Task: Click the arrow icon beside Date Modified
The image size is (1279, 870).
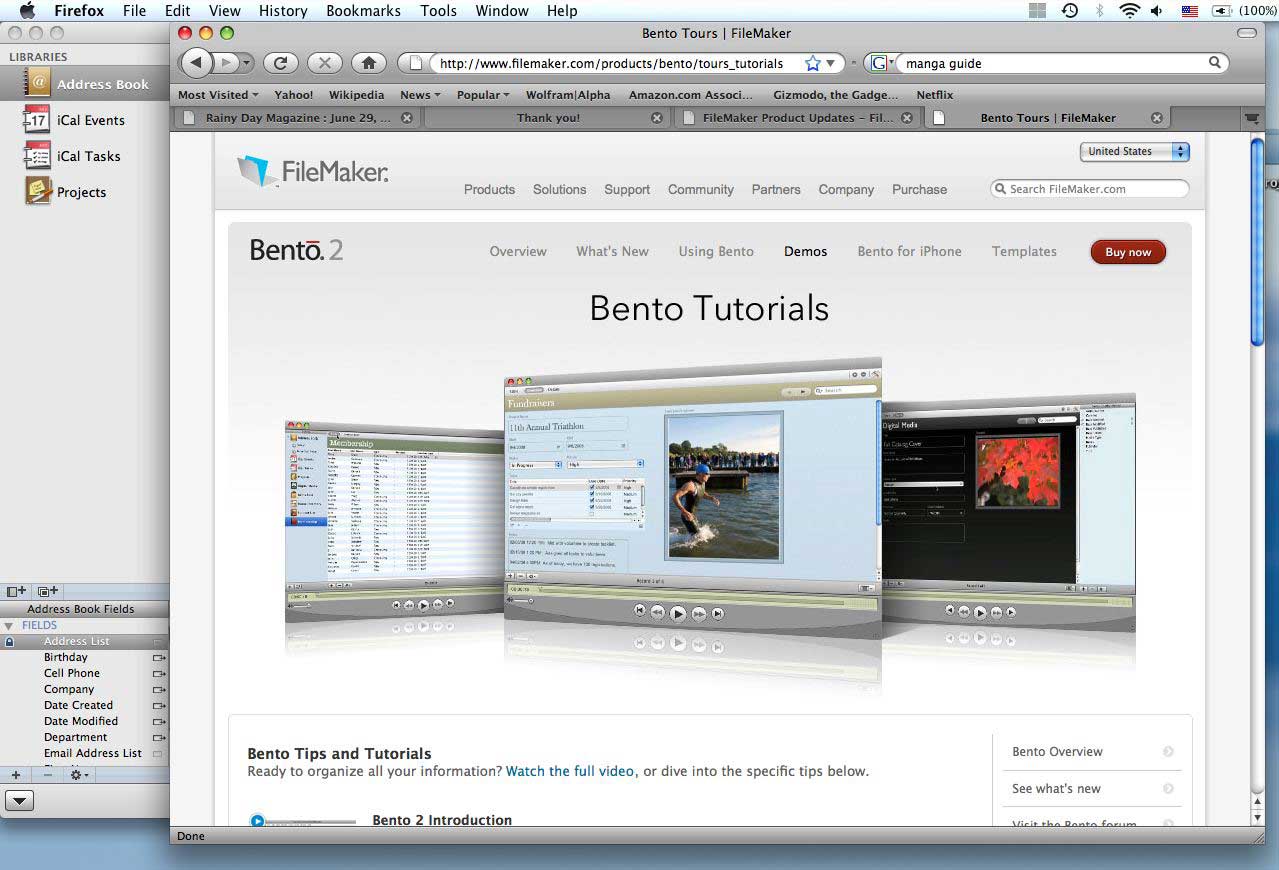Action: 158,722
